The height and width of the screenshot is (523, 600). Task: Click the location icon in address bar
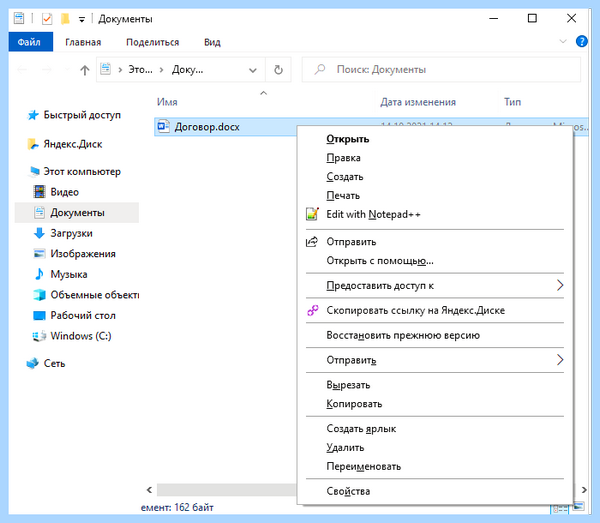click(106, 69)
